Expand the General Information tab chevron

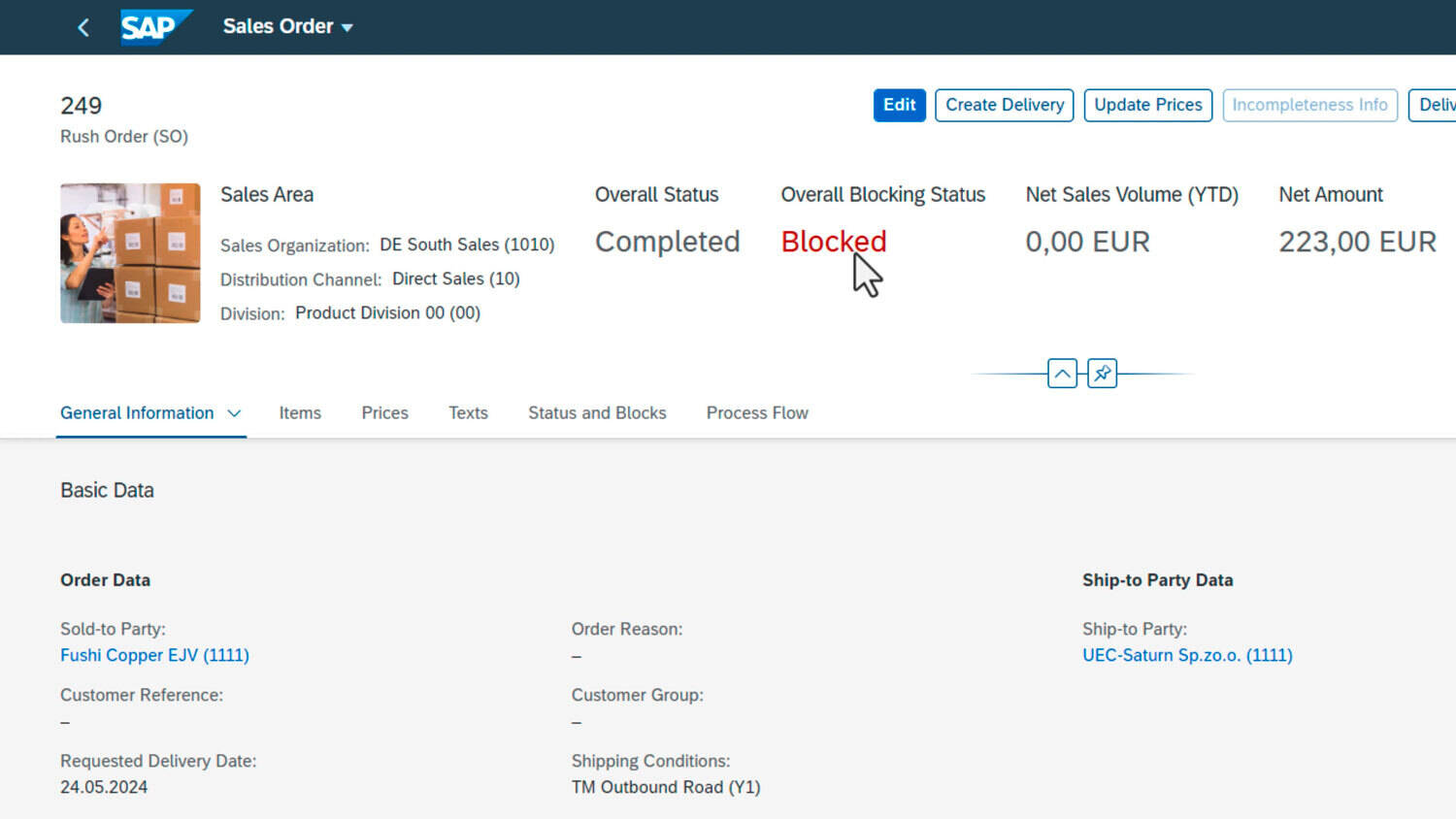(234, 413)
